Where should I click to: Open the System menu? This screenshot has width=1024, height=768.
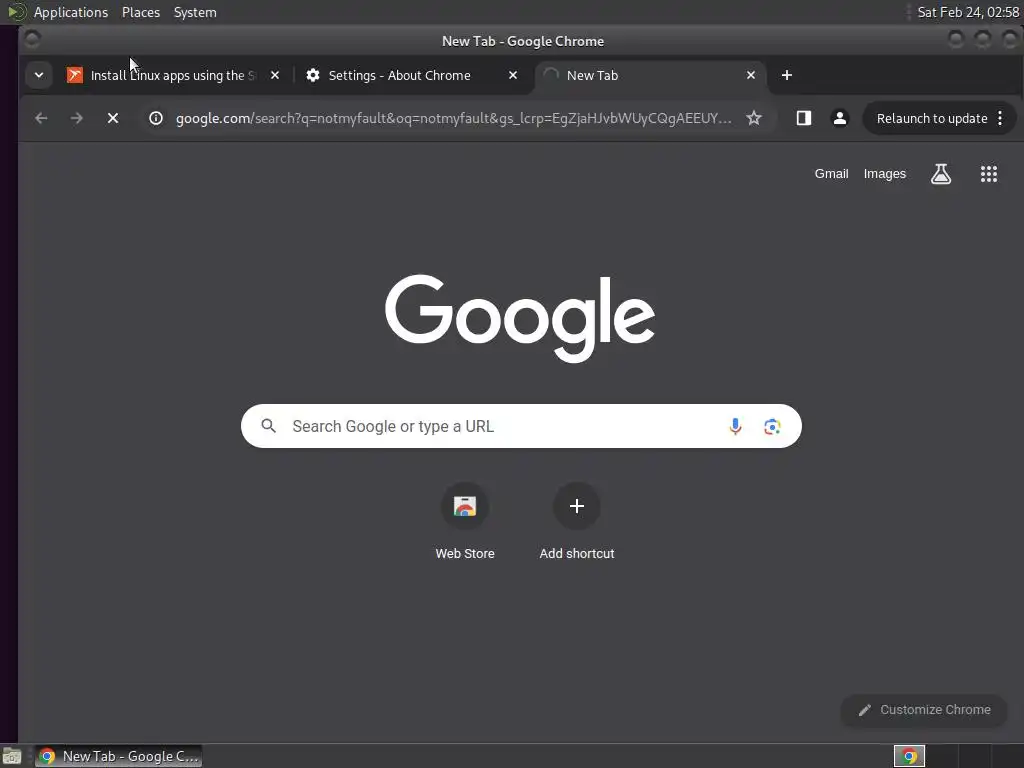pos(195,12)
